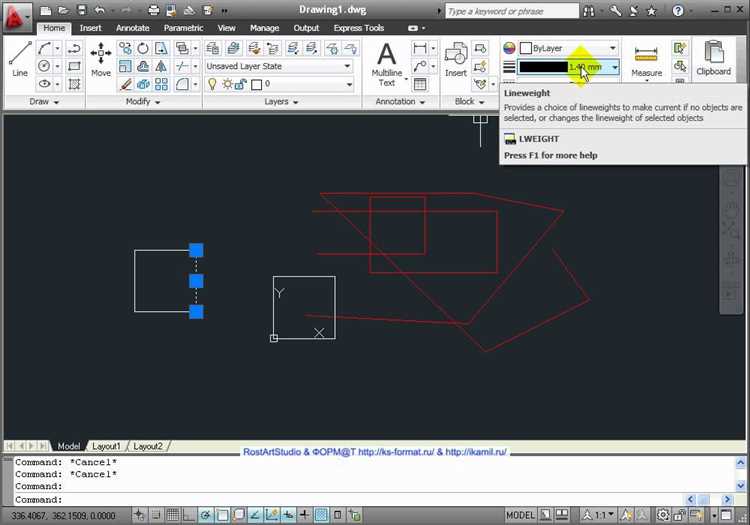750x525 pixels.
Task: Click the AutoCAD application menu button
Action: click(16, 17)
